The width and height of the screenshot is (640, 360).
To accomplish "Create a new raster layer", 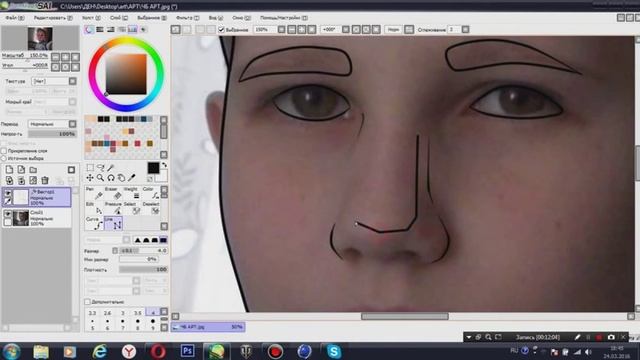I will point(9,169).
